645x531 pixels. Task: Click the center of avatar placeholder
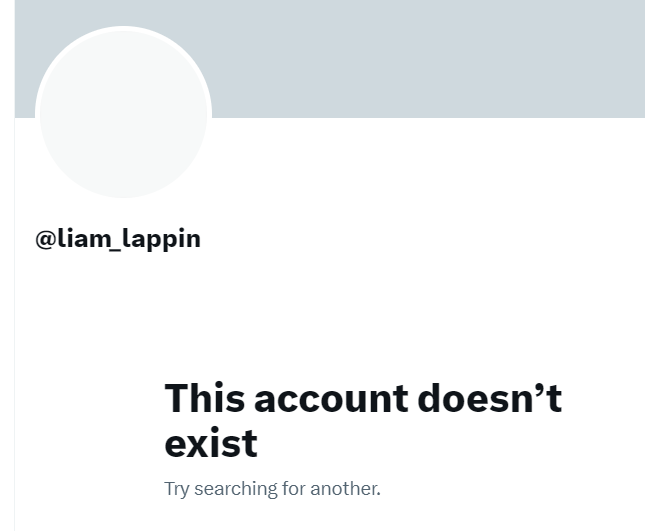[123, 112]
